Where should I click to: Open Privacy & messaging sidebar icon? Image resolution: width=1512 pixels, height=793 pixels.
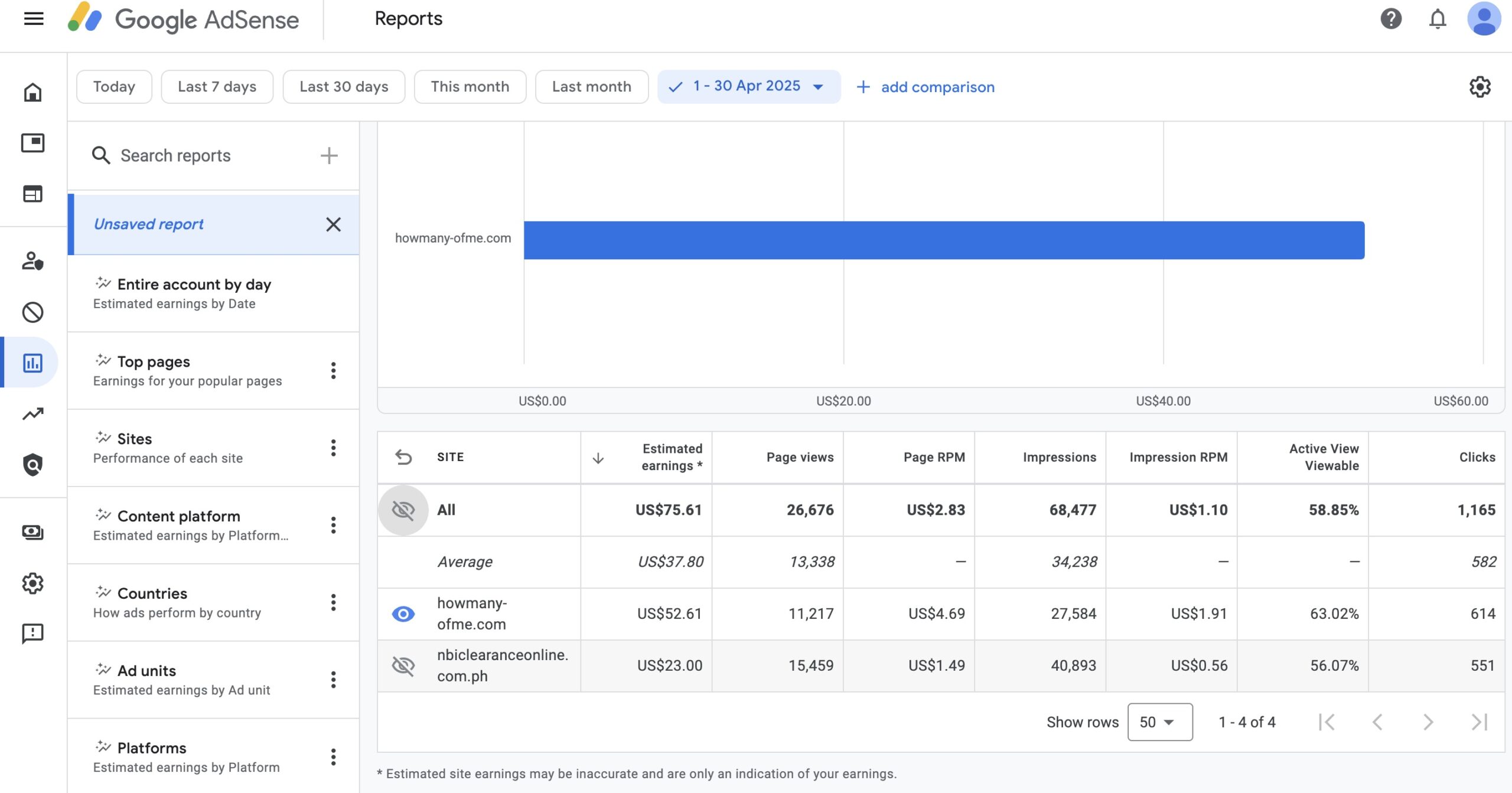(32, 261)
